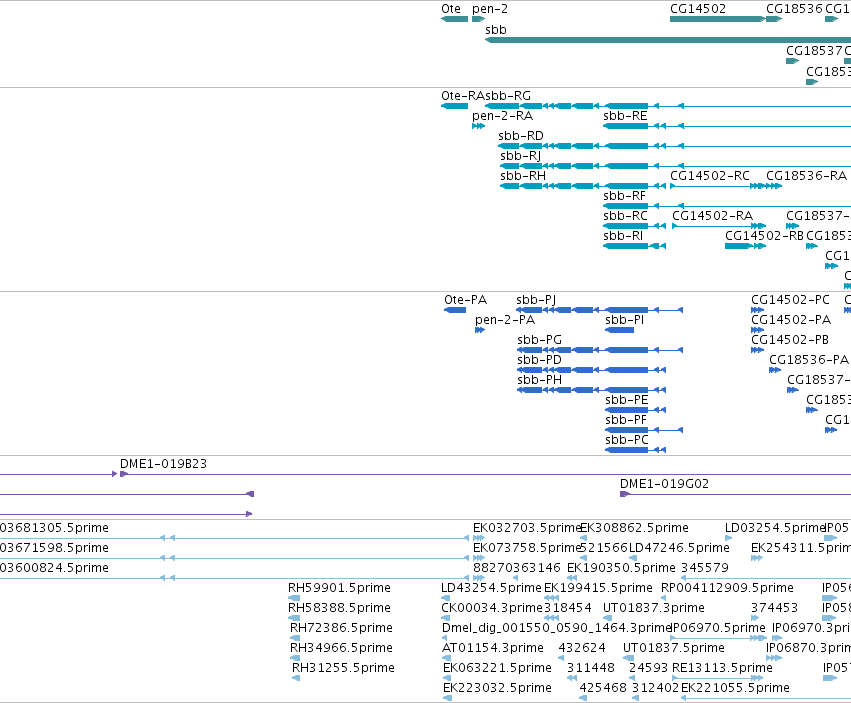Select the Ote-PA protein feature

pyautogui.click(x=455, y=310)
